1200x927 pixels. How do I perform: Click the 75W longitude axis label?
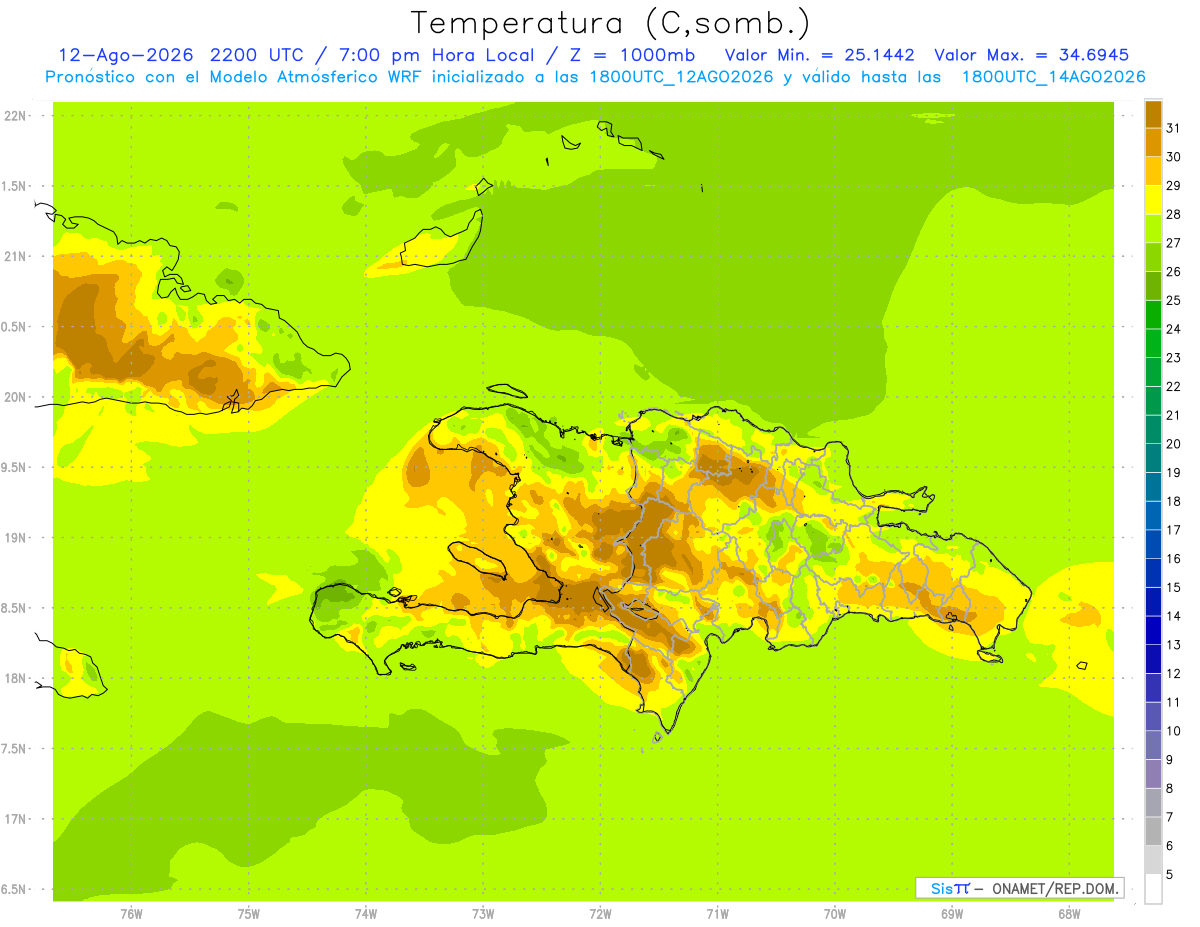pyautogui.click(x=248, y=913)
